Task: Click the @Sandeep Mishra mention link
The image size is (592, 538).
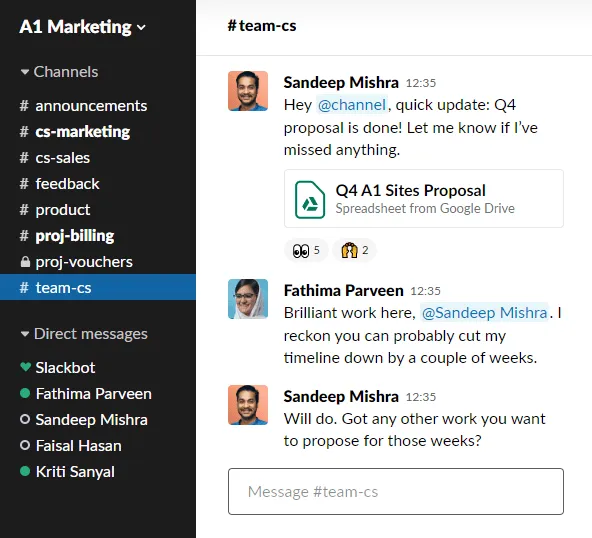Action: coord(484,313)
